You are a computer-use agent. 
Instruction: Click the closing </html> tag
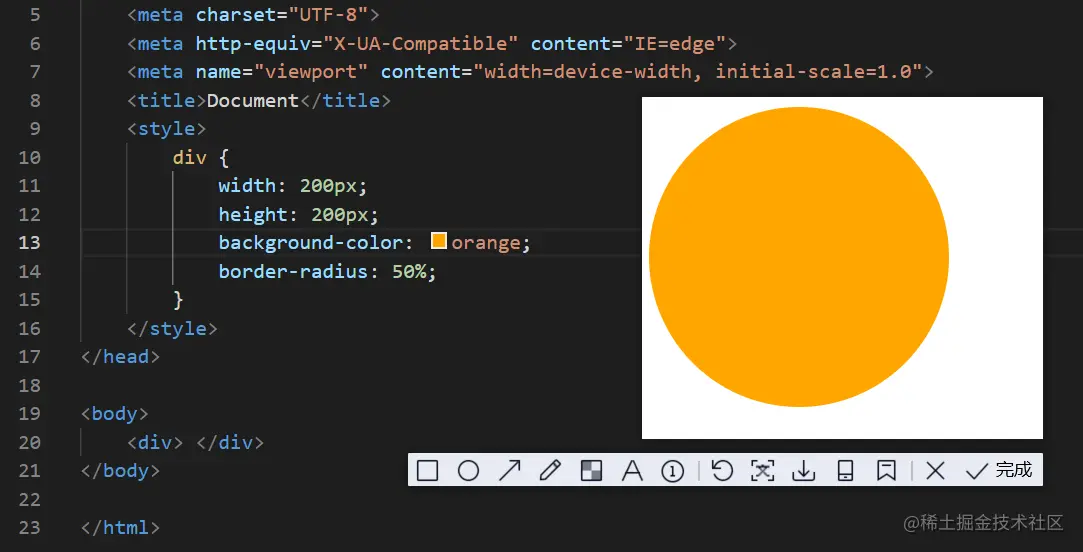pyautogui.click(x=120, y=527)
